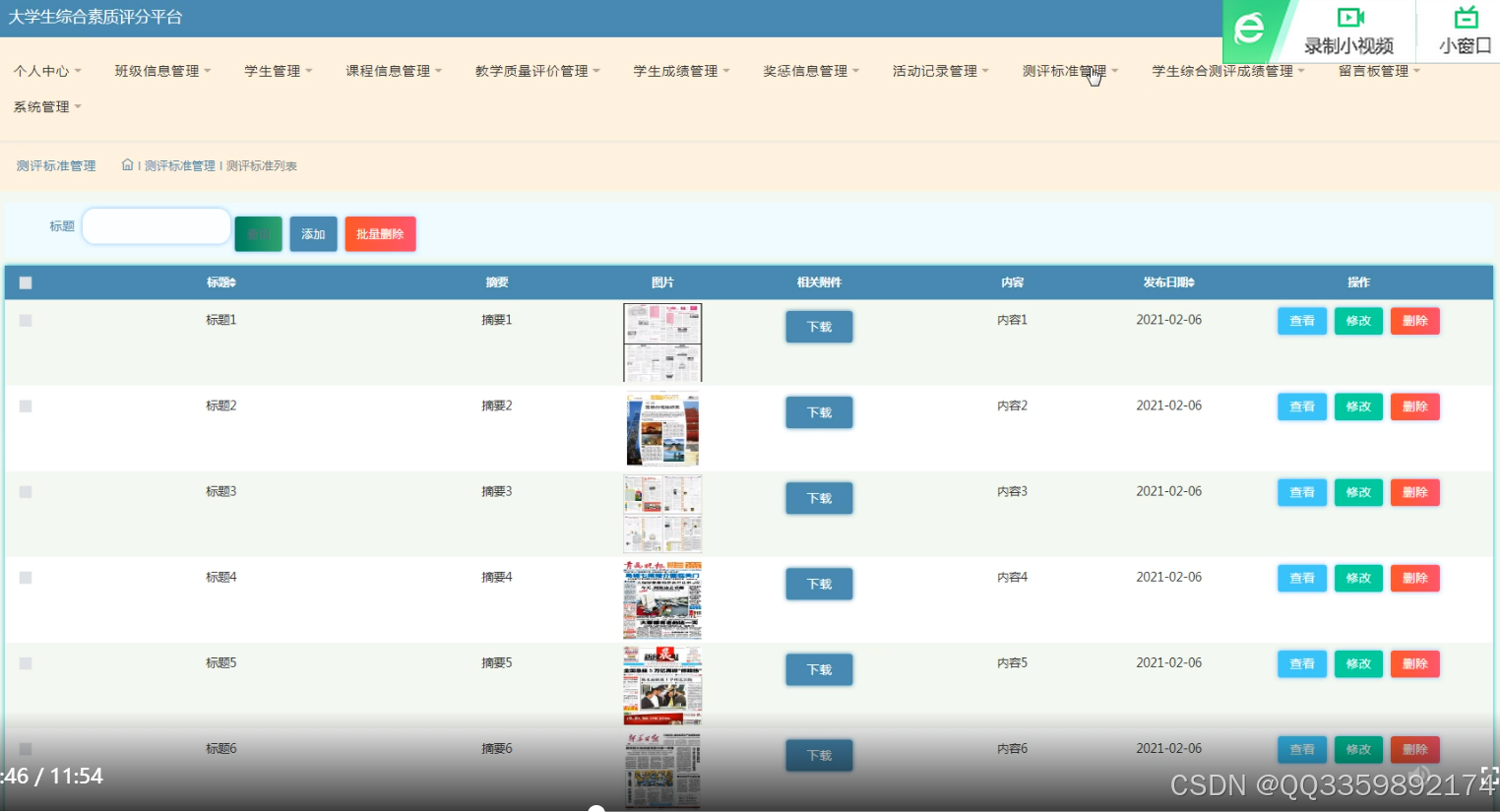Click 删除 for row 标题2
The height and width of the screenshot is (812, 1500).
pyautogui.click(x=1415, y=406)
